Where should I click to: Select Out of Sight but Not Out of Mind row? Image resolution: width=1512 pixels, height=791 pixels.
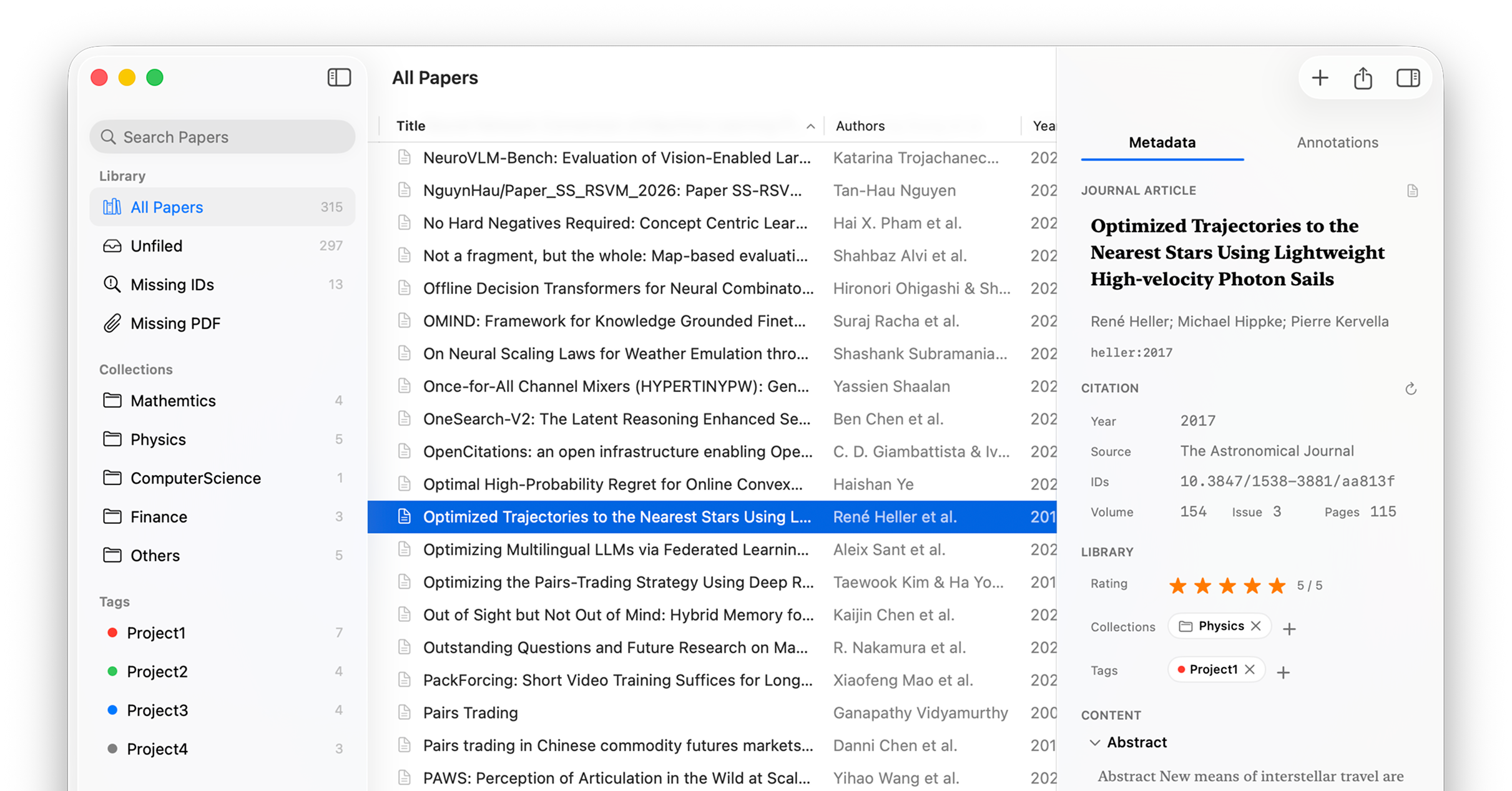tap(712, 614)
